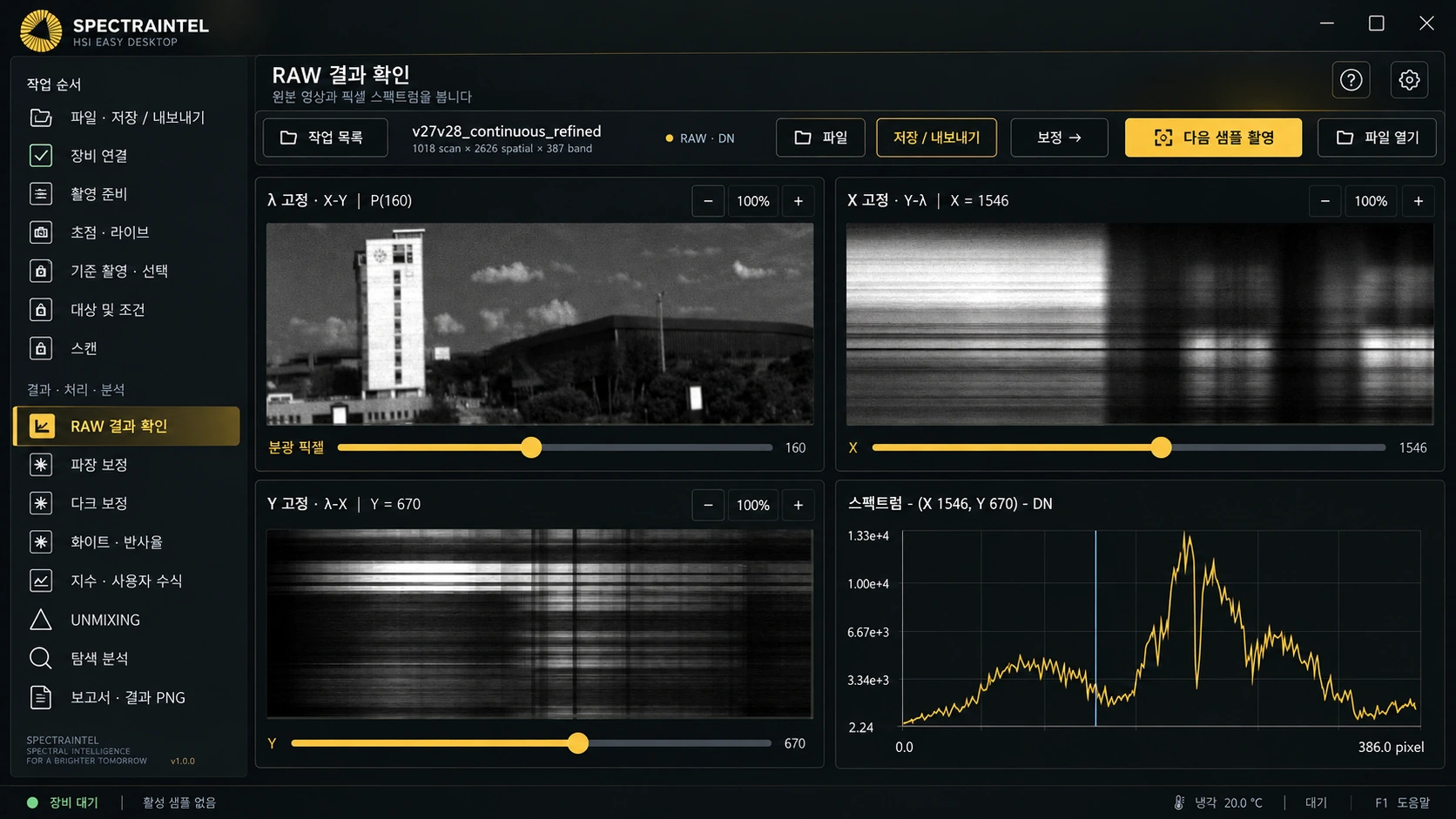This screenshot has width=1456, height=819.
Task: Open the settings gear icon
Action: coord(1409,80)
